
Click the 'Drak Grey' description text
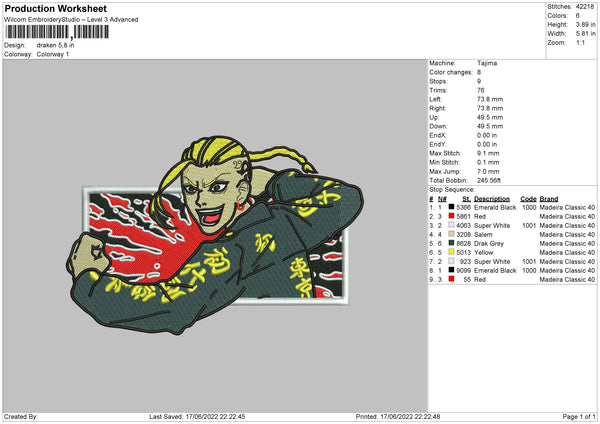(x=489, y=243)
